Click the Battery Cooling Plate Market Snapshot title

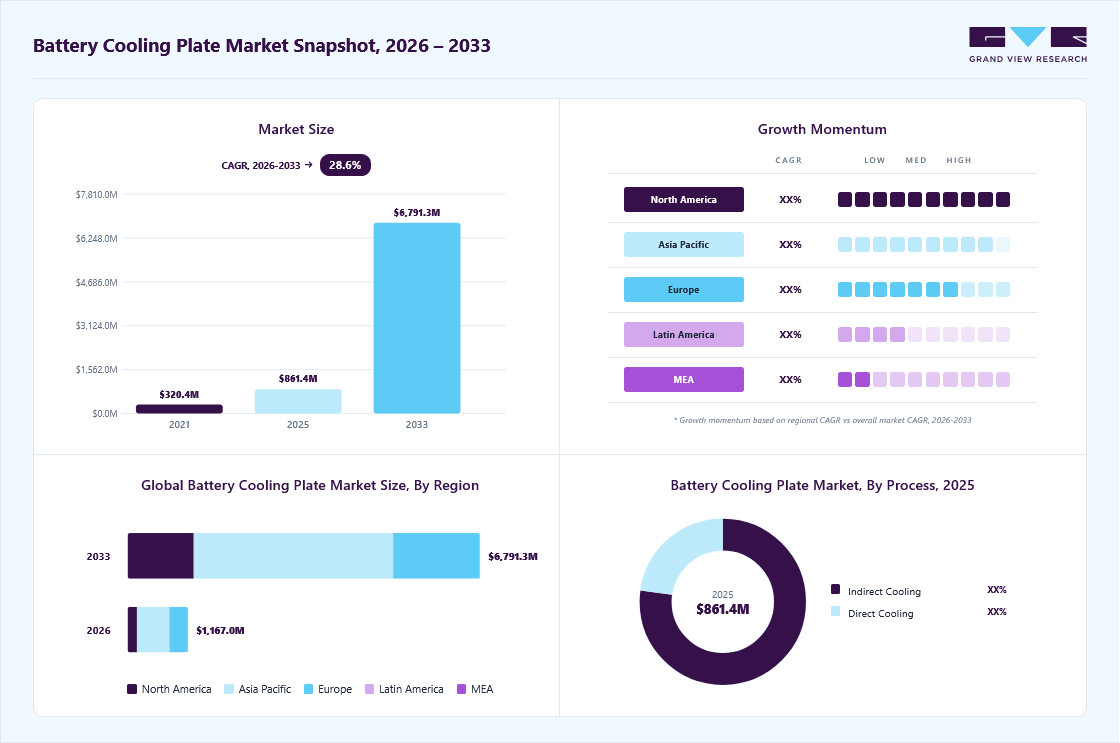262,46
